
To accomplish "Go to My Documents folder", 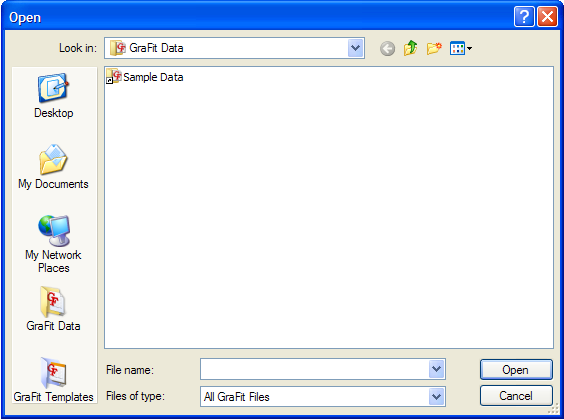I will point(54,167).
